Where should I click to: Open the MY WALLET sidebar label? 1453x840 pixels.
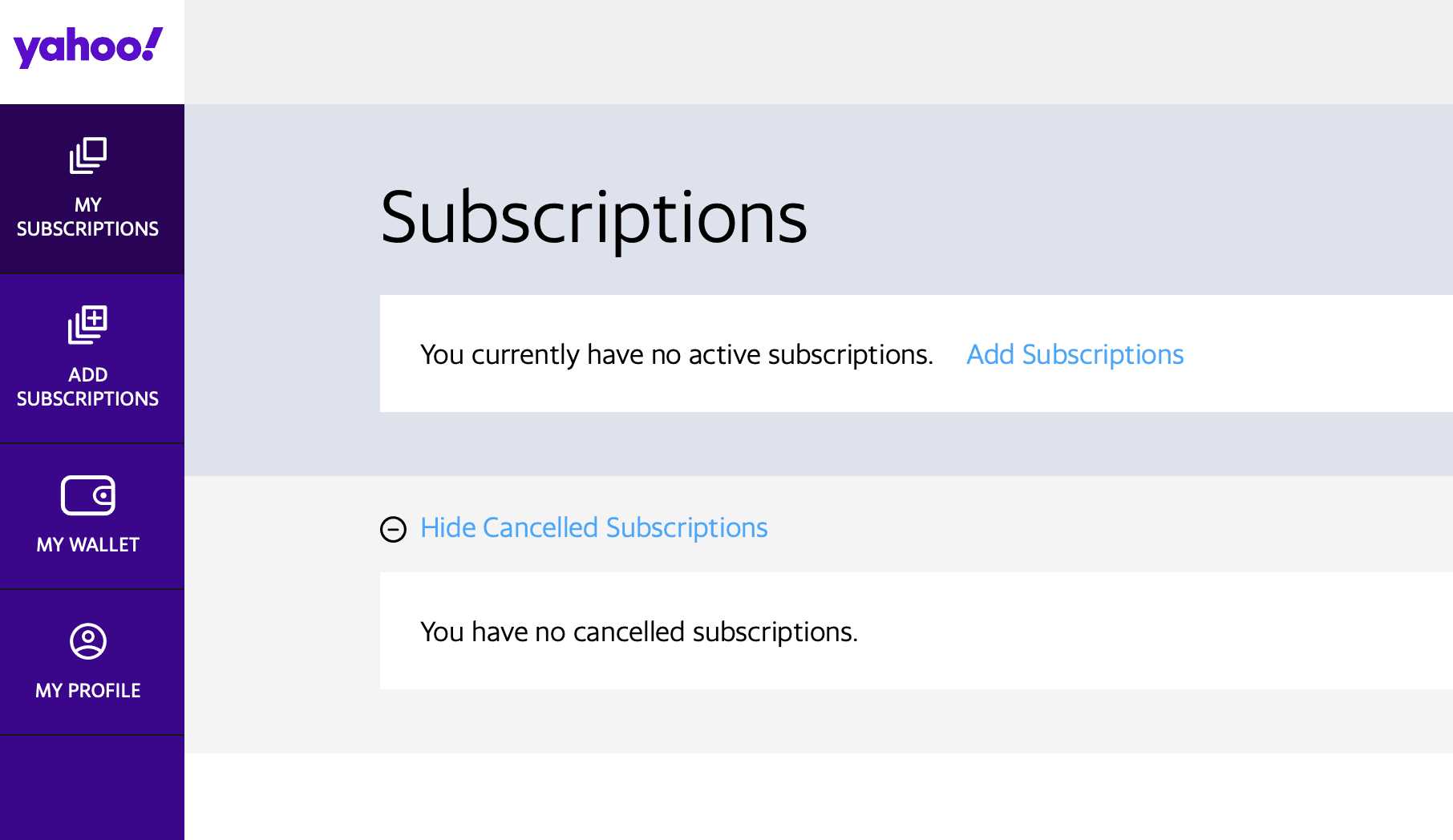click(88, 545)
